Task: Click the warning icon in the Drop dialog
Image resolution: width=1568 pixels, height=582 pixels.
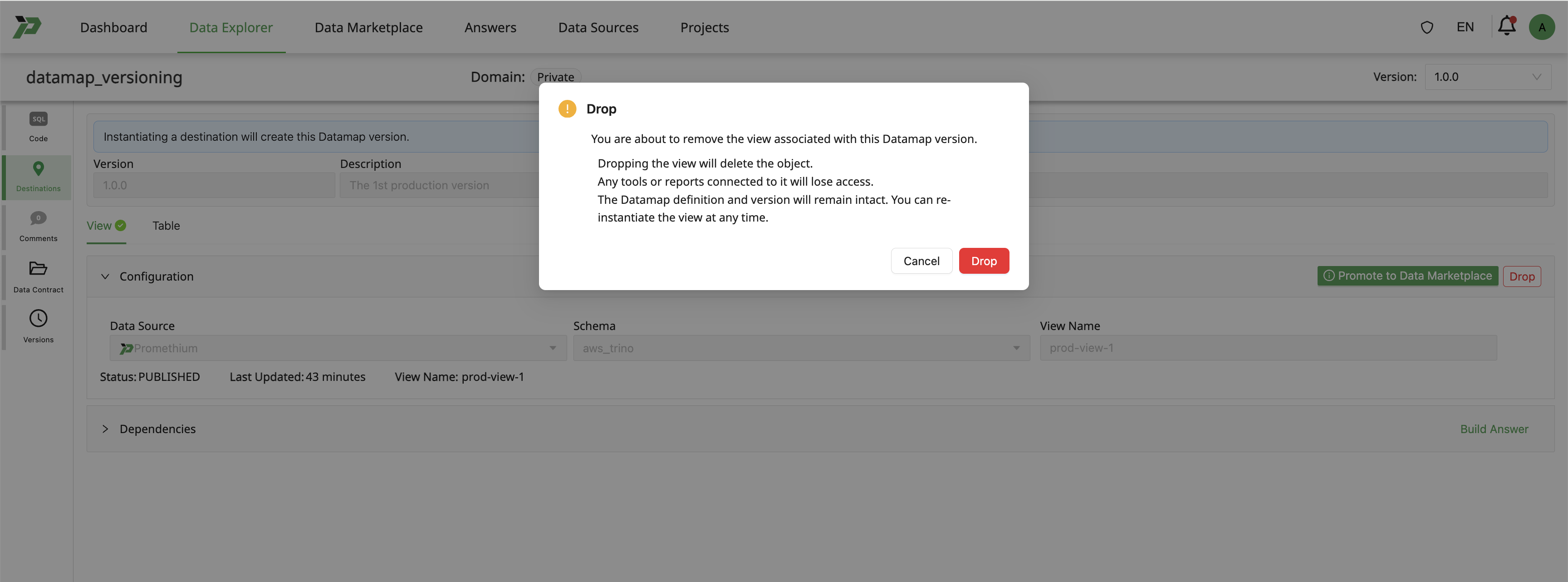Action: click(x=567, y=109)
